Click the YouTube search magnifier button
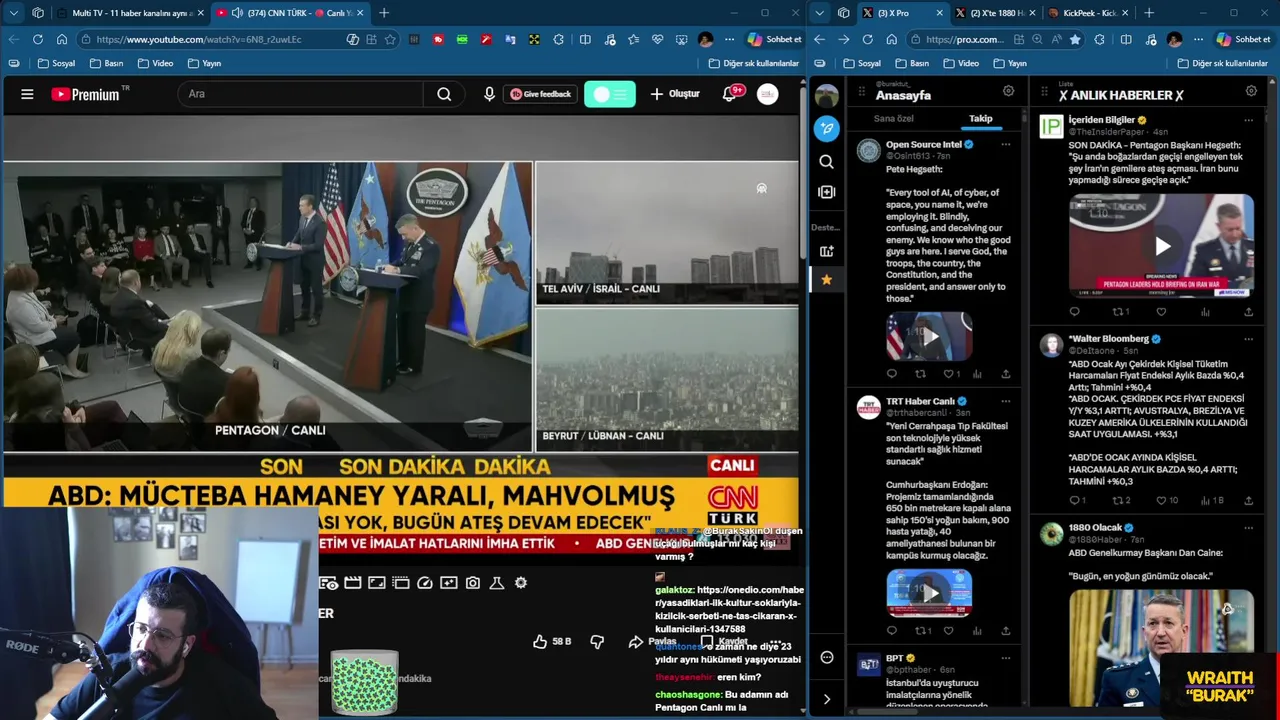The width and height of the screenshot is (1280, 720). pyautogui.click(x=444, y=94)
